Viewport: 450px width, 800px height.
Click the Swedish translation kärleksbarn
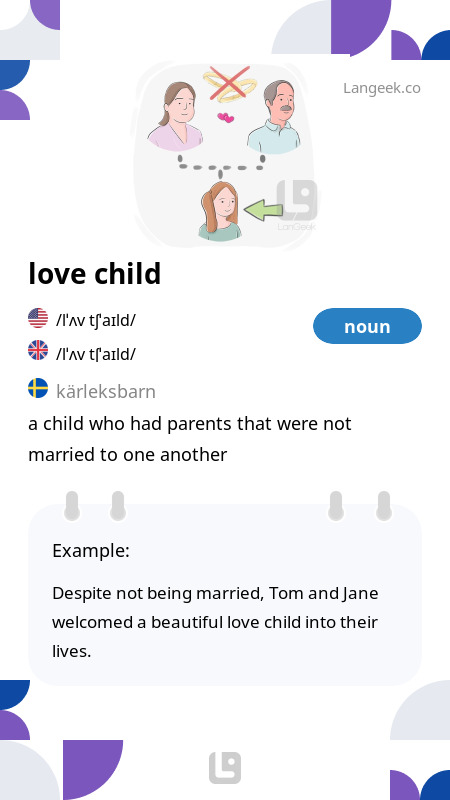(106, 392)
